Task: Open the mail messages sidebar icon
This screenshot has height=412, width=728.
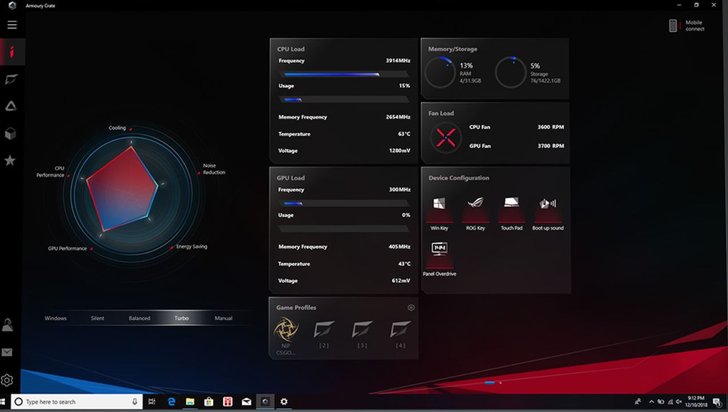Action: pos(7,353)
